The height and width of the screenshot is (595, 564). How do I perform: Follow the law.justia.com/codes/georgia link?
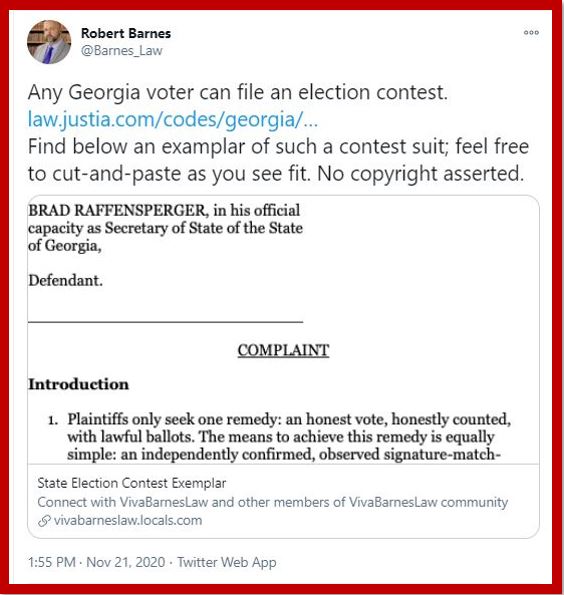pos(173,119)
